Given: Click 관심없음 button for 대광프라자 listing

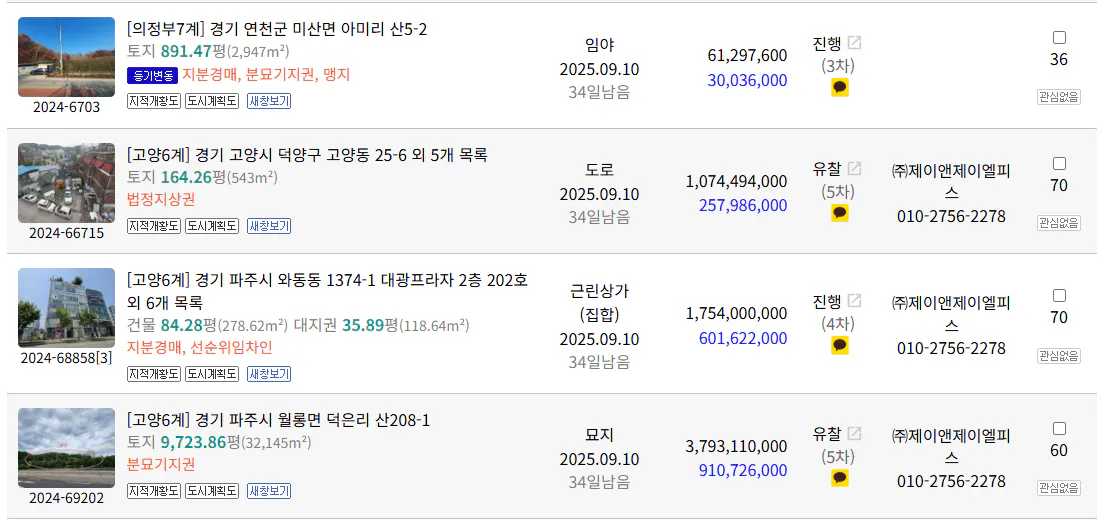Looking at the screenshot, I should click(1058, 356).
